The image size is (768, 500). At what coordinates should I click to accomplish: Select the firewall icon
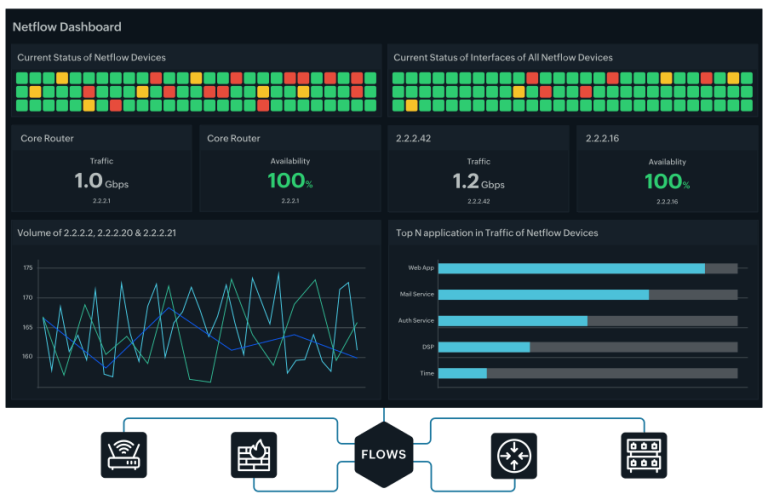pyautogui.click(x=254, y=454)
